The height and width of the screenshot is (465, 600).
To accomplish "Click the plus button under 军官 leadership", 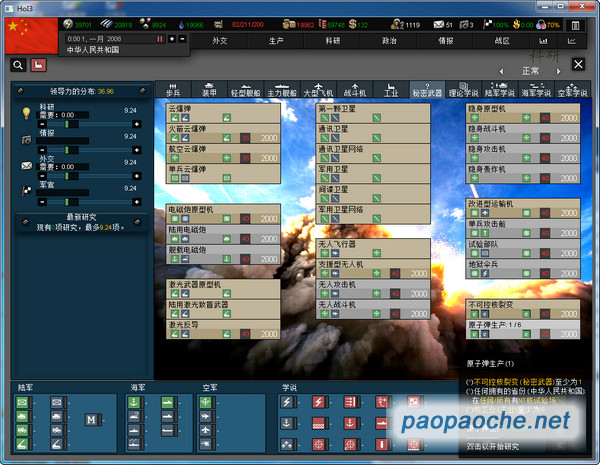I will pyautogui.click(x=137, y=202).
